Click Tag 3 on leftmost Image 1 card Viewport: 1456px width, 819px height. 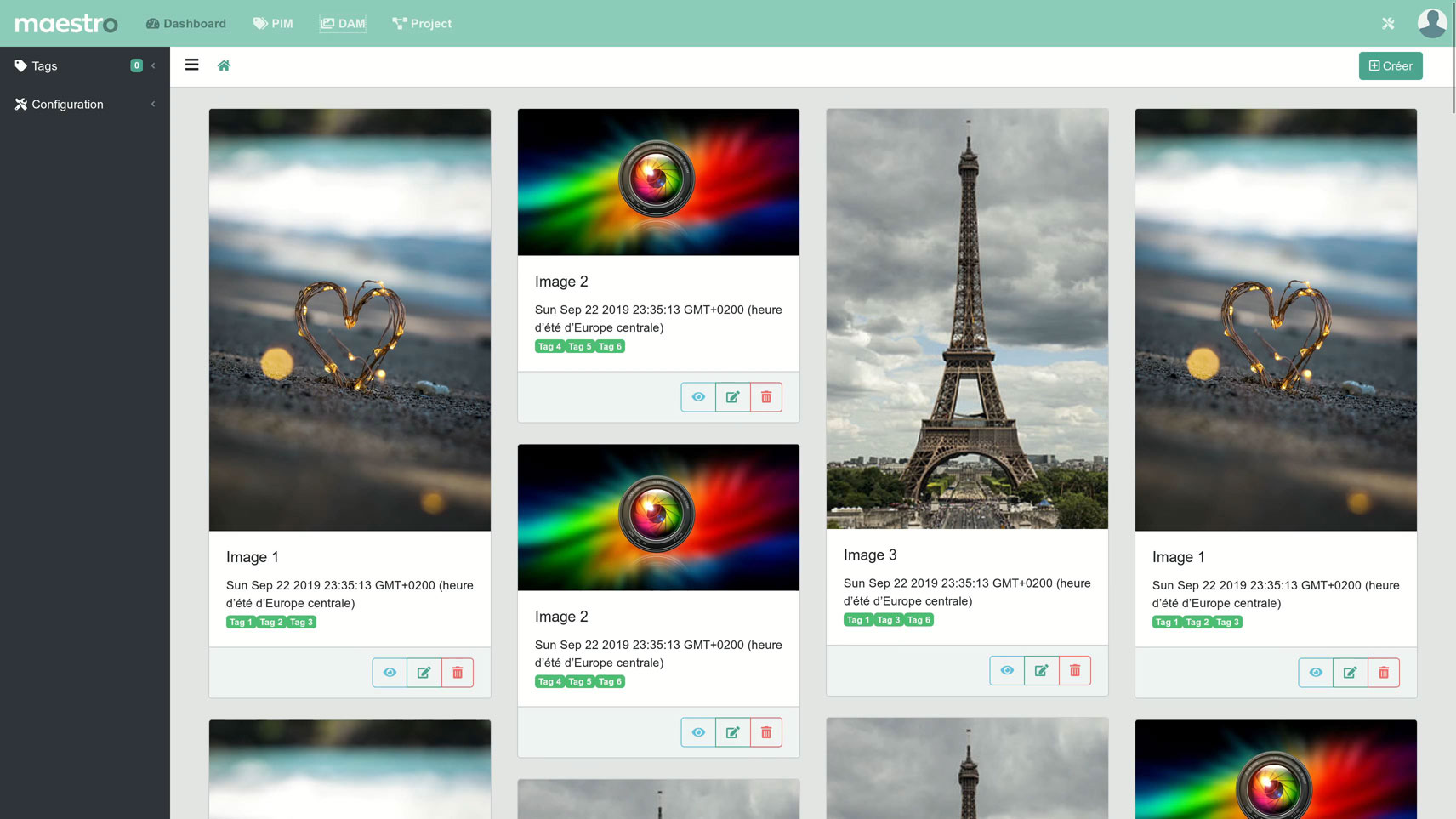point(302,622)
